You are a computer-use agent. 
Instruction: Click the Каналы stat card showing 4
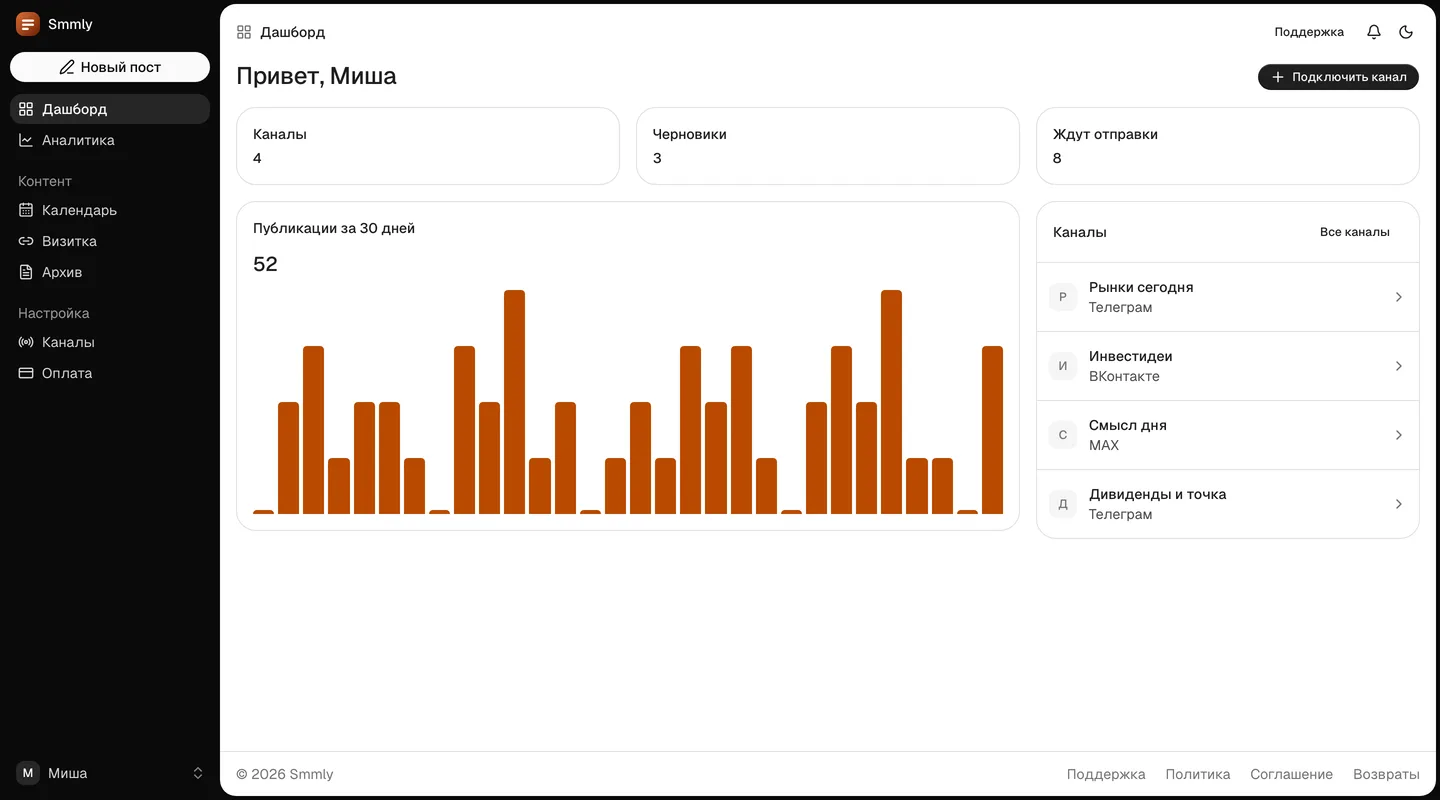(428, 146)
